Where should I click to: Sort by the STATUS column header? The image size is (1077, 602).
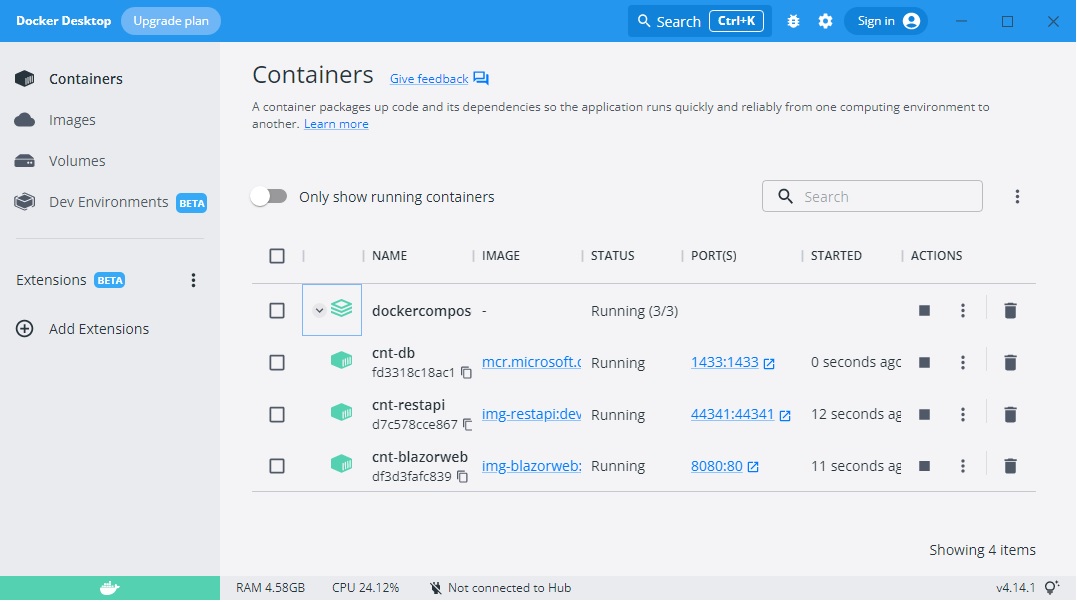point(613,256)
